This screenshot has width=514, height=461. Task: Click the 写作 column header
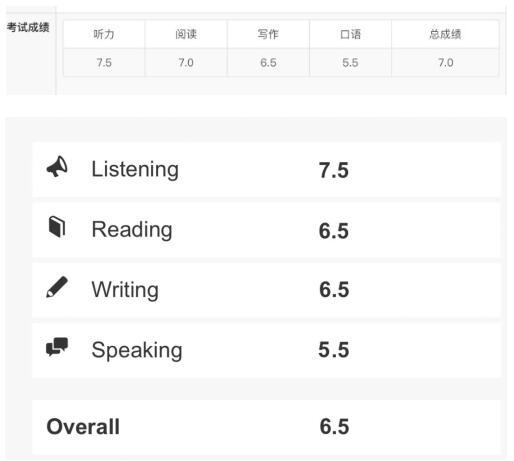tap(268, 34)
